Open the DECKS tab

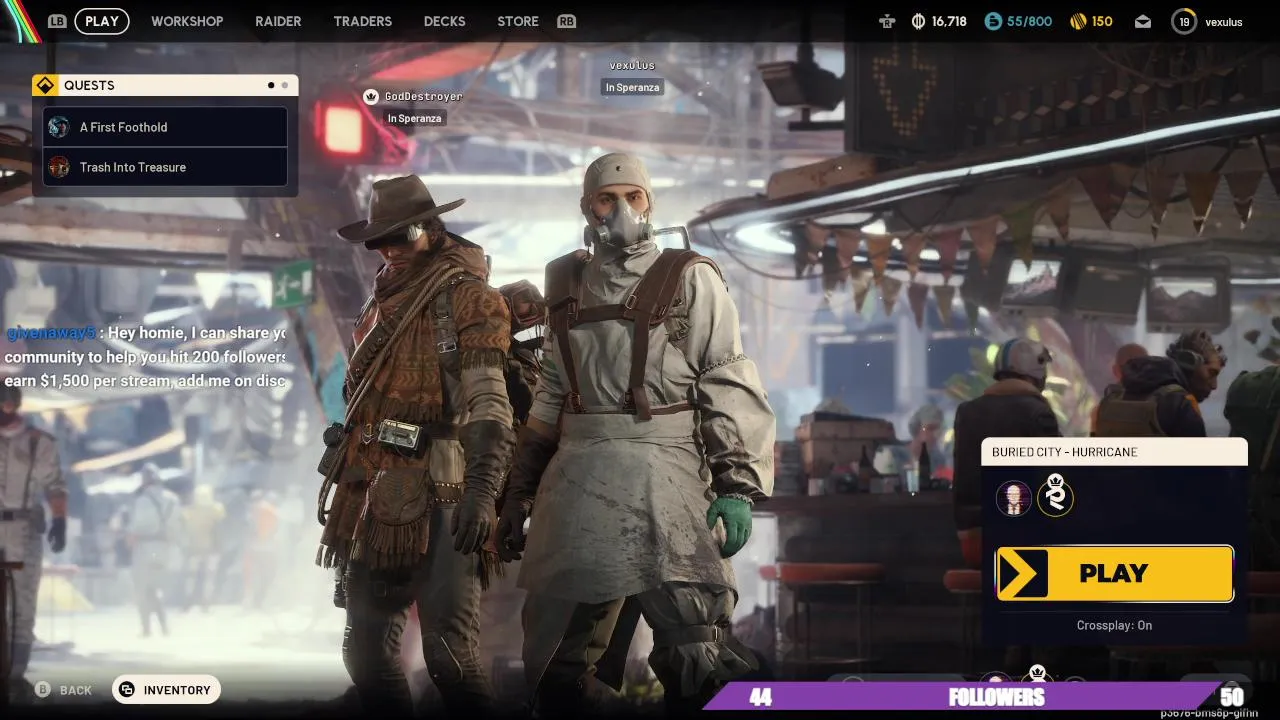tap(444, 21)
